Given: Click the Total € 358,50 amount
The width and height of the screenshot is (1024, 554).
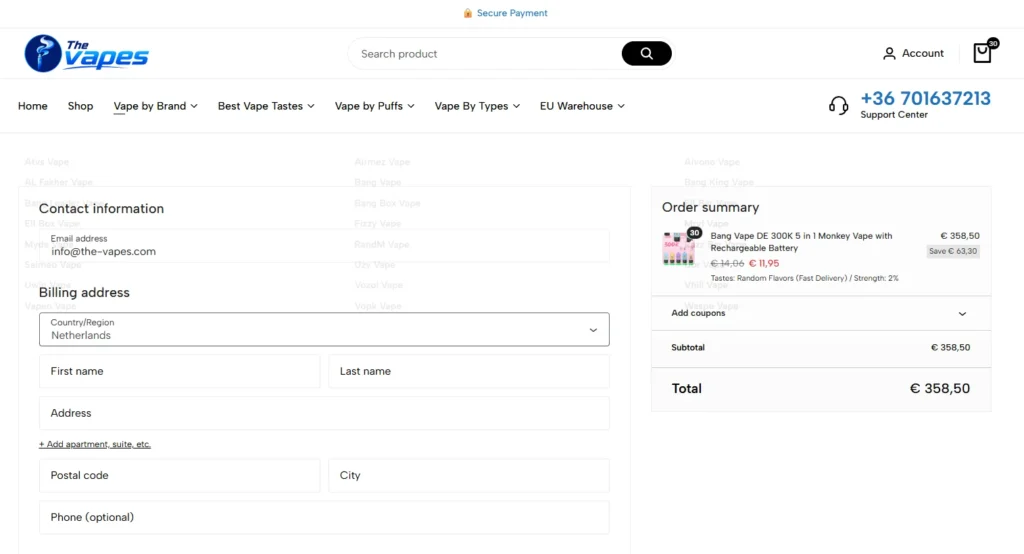Looking at the screenshot, I should click(940, 389).
